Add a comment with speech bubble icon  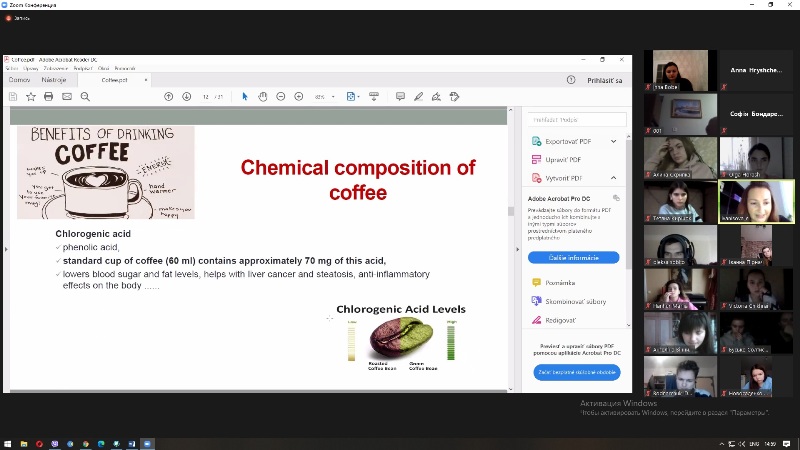click(x=401, y=96)
